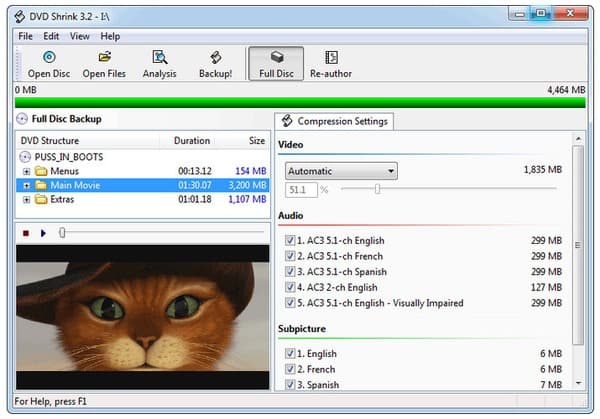The height and width of the screenshot is (419, 600).
Task: Click the 4,464 MB capacity label
Action: pyautogui.click(x=566, y=90)
